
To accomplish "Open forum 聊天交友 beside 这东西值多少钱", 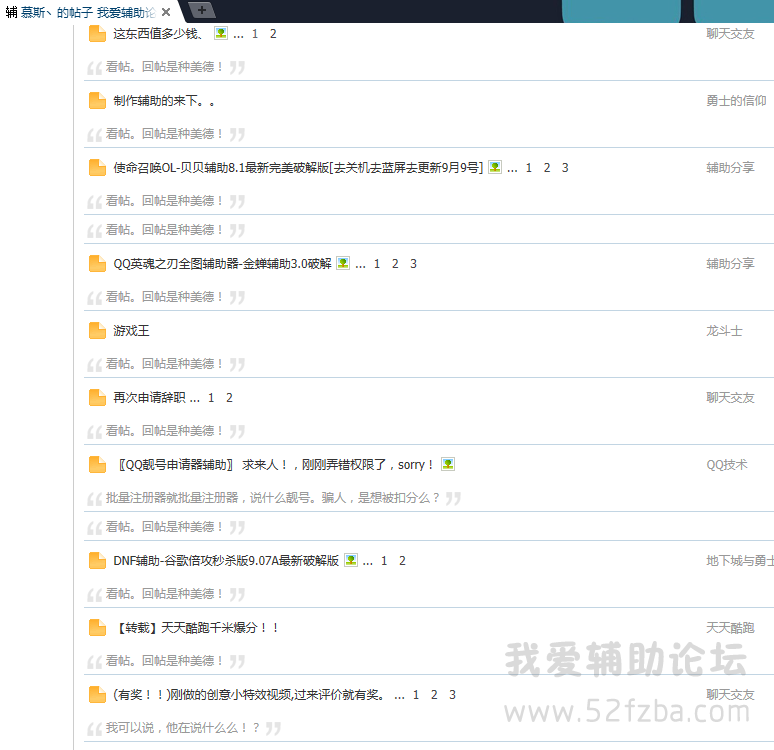I will click(x=730, y=34).
